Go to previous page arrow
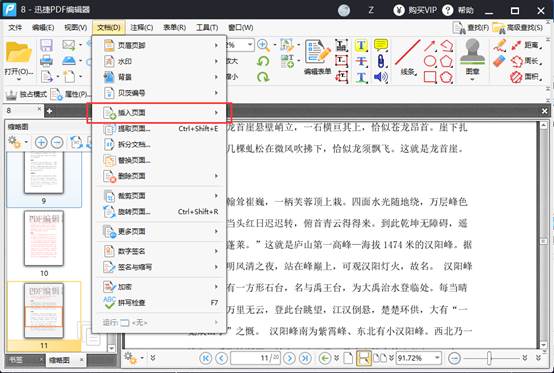The image size is (554, 373). tap(222, 358)
